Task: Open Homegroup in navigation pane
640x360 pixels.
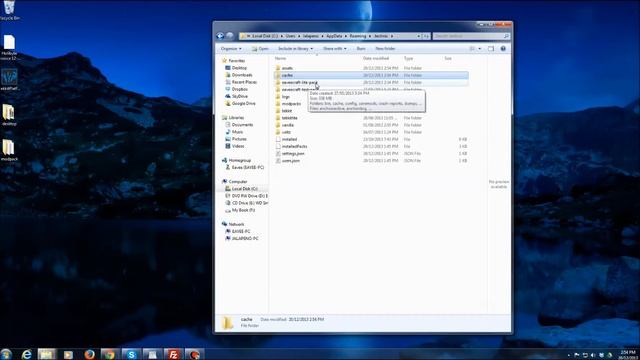Action: (239, 160)
